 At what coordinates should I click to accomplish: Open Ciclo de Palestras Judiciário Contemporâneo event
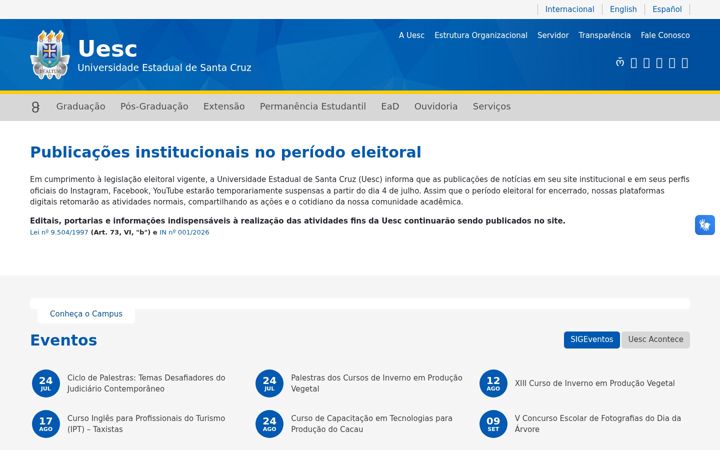(x=146, y=383)
